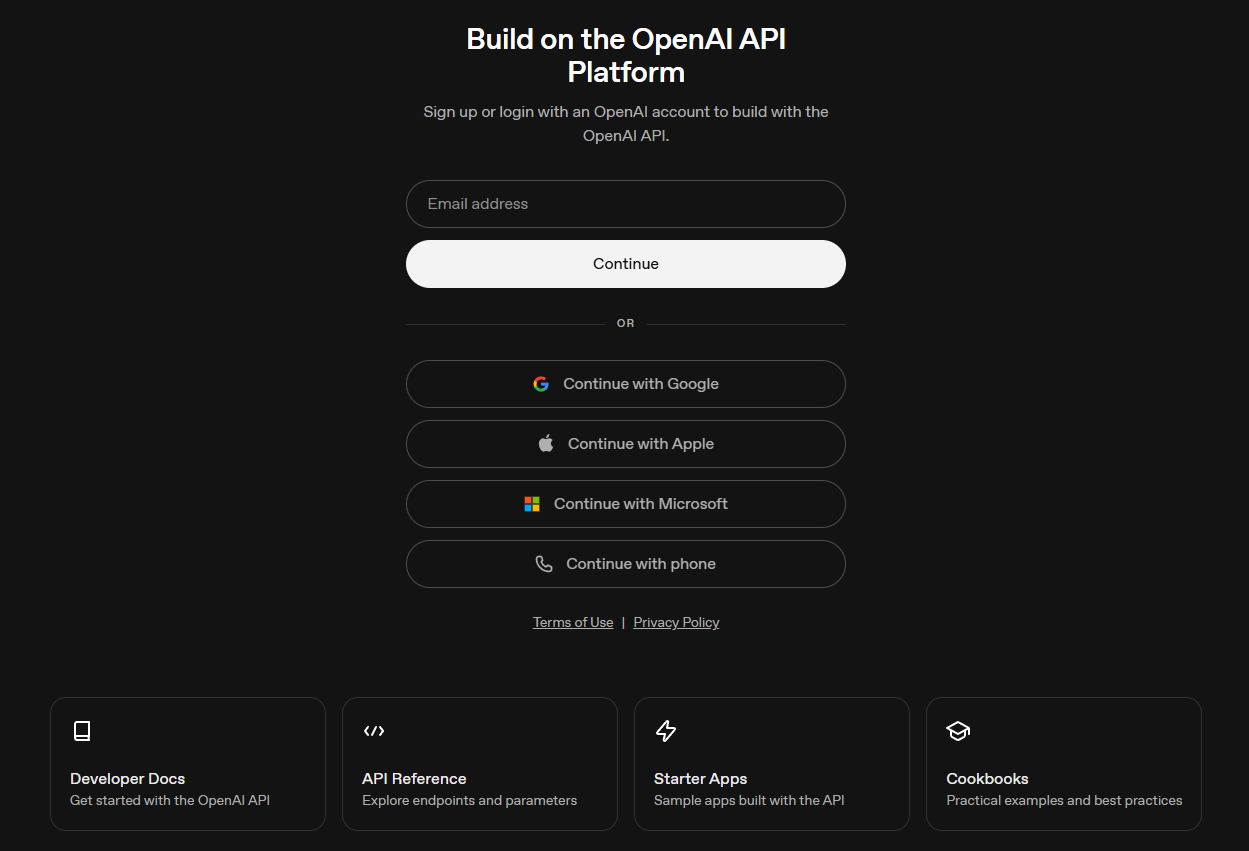Viewport: 1249px width, 851px height.
Task: Choose the Continue with phone label
Action: click(x=641, y=564)
